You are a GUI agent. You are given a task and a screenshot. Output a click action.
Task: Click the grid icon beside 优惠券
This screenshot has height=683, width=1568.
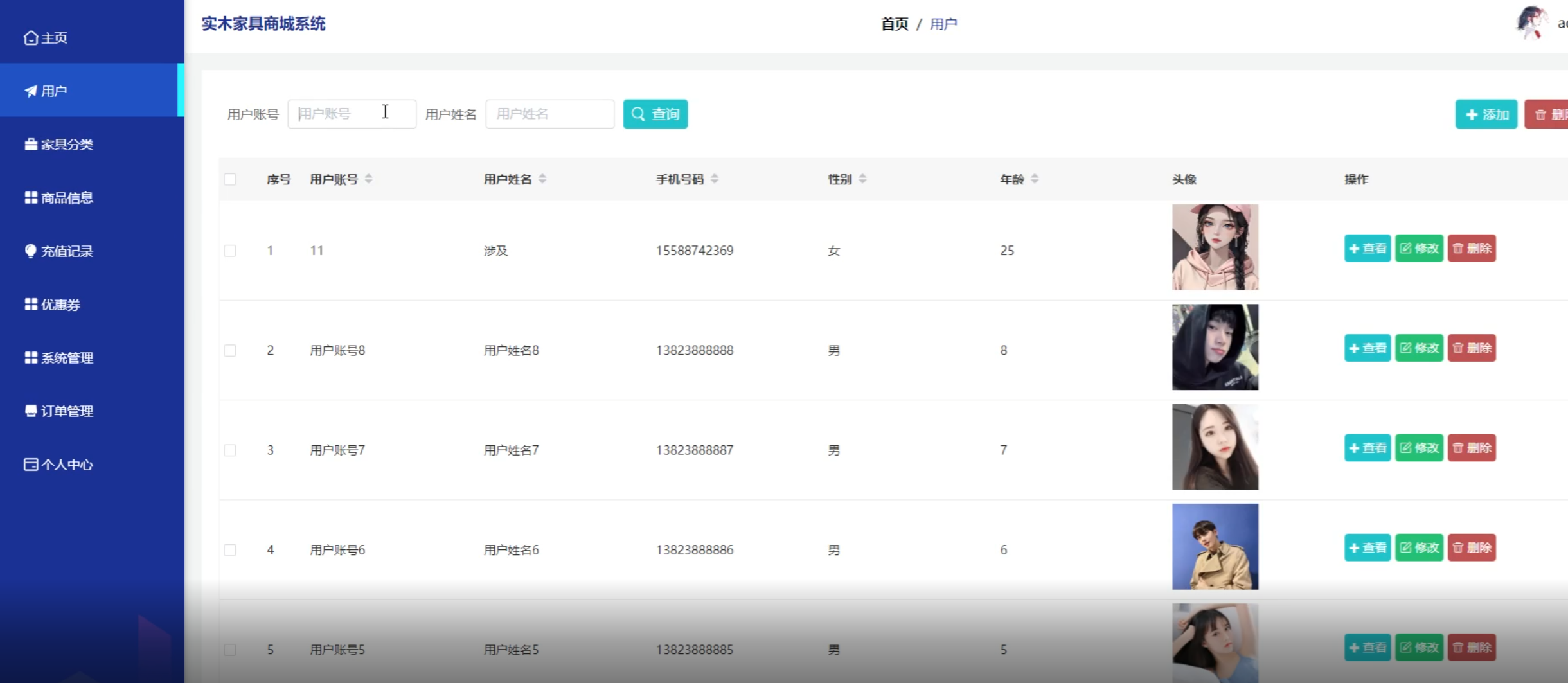30,305
